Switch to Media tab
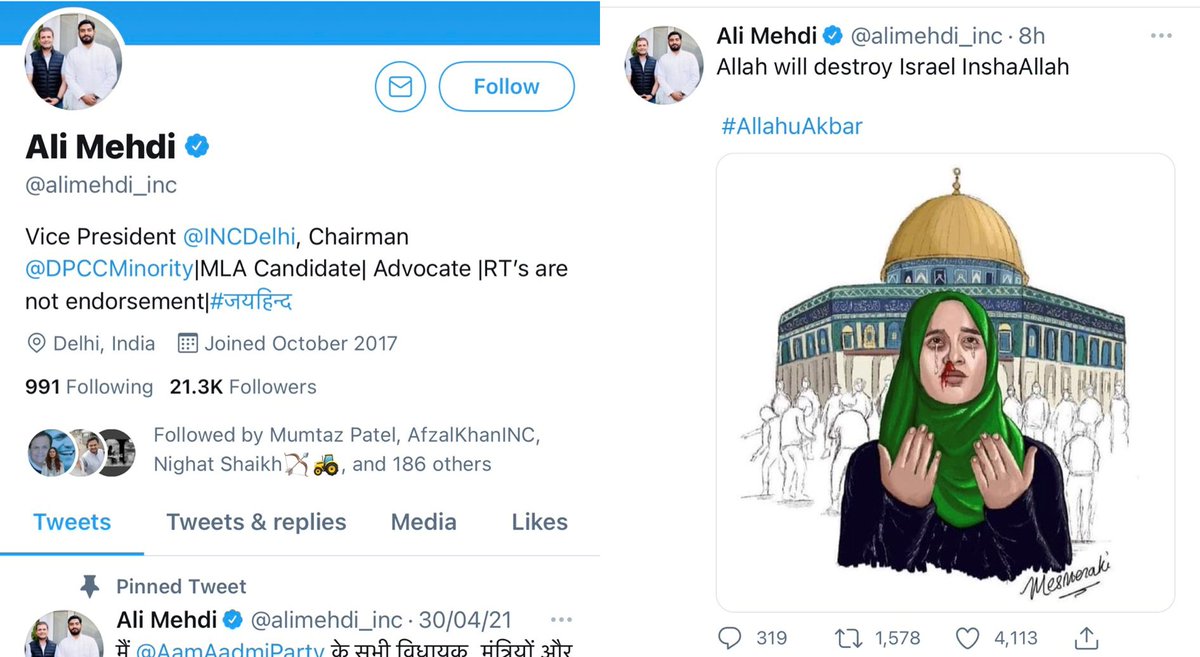Image resolution: width=1200 pixels, height=657 pixels. point(423,522)
